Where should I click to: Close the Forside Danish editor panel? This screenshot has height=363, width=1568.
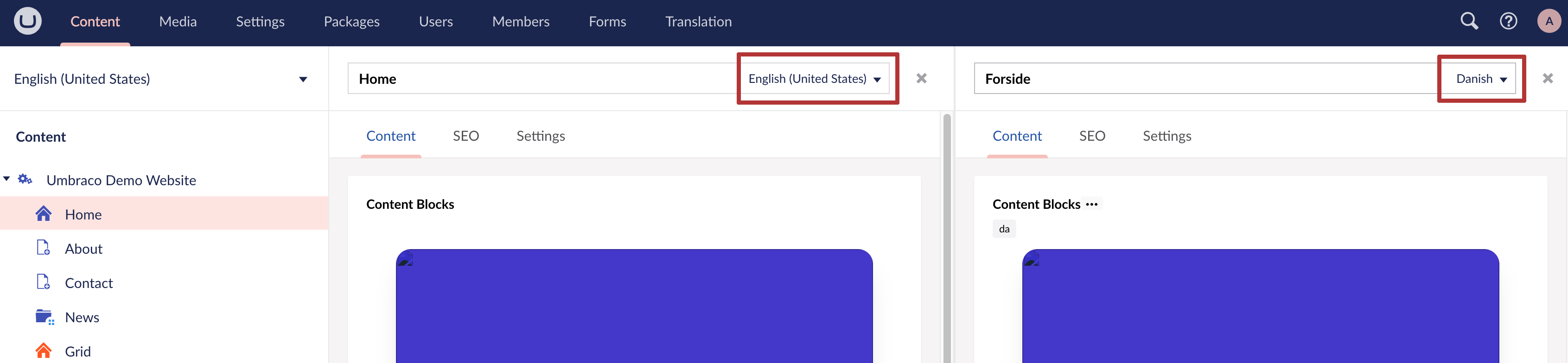click(x=1547, y=78)
